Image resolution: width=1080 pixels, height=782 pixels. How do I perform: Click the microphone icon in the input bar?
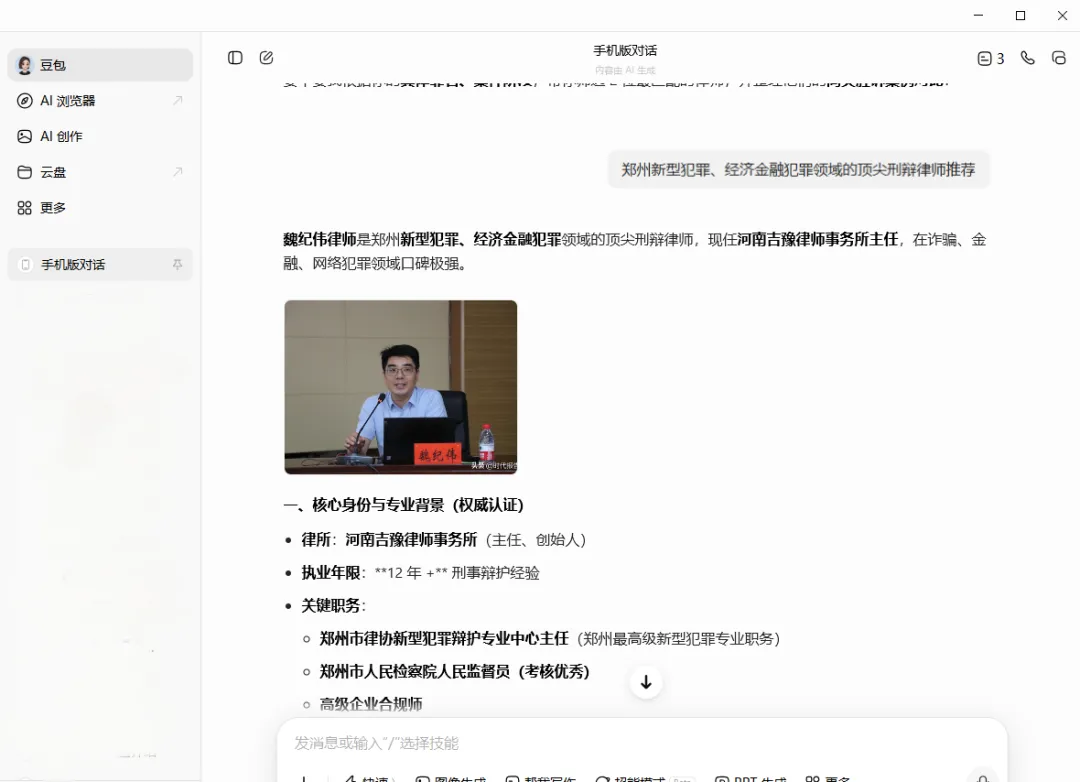[x=983, y=778]
